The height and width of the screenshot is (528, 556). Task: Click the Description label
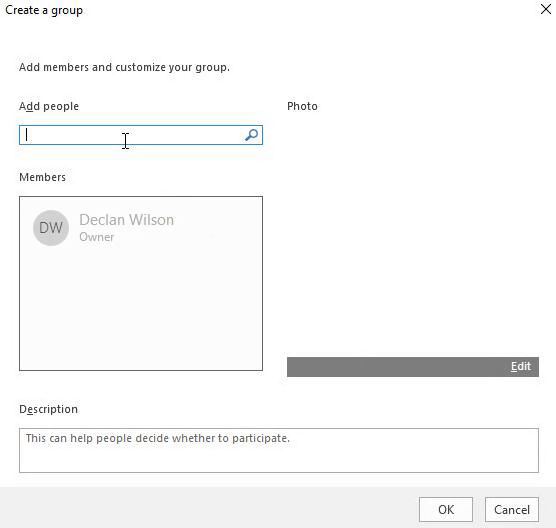(49, 409)
